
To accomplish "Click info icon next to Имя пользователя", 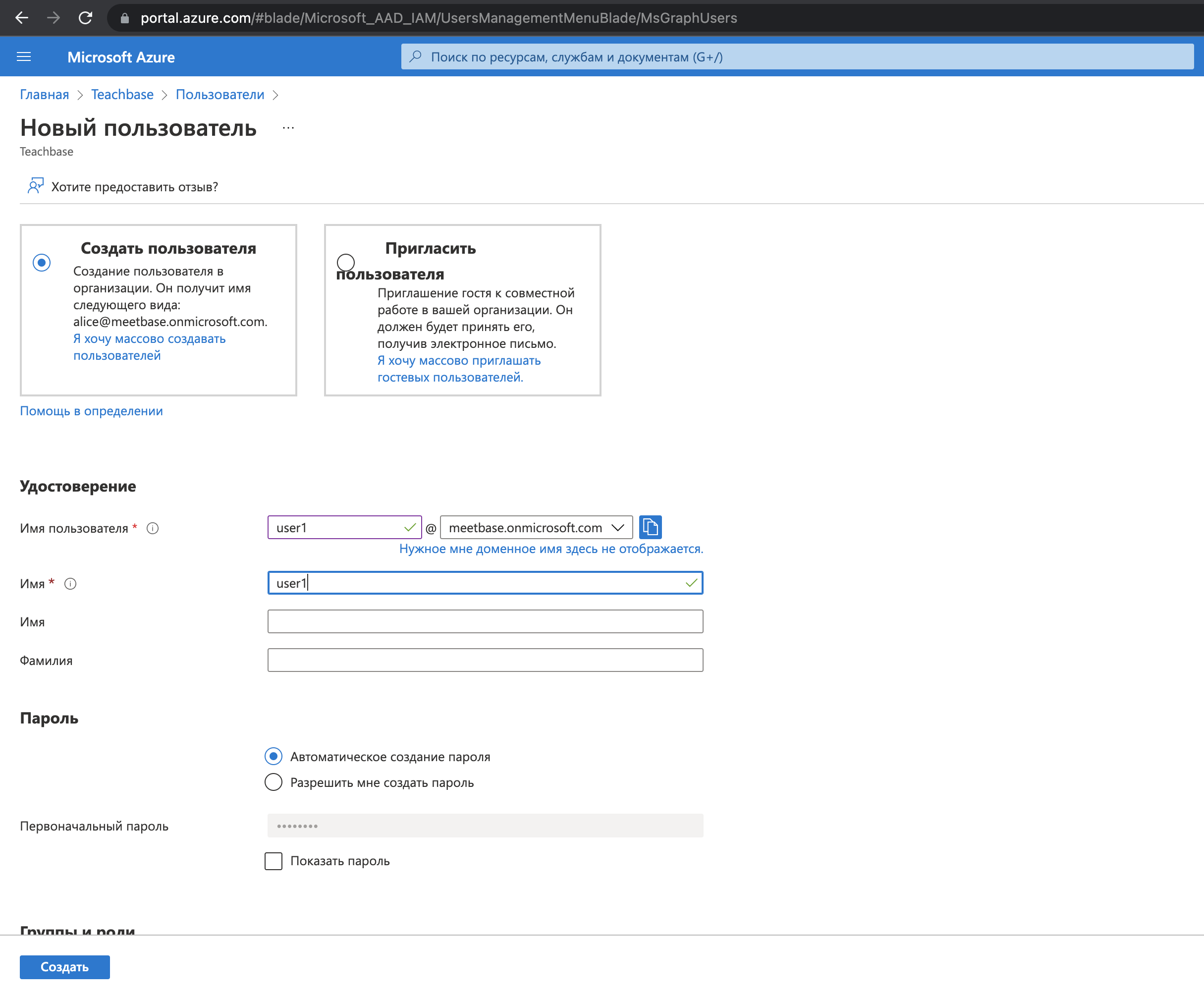I will pos(153,528).
